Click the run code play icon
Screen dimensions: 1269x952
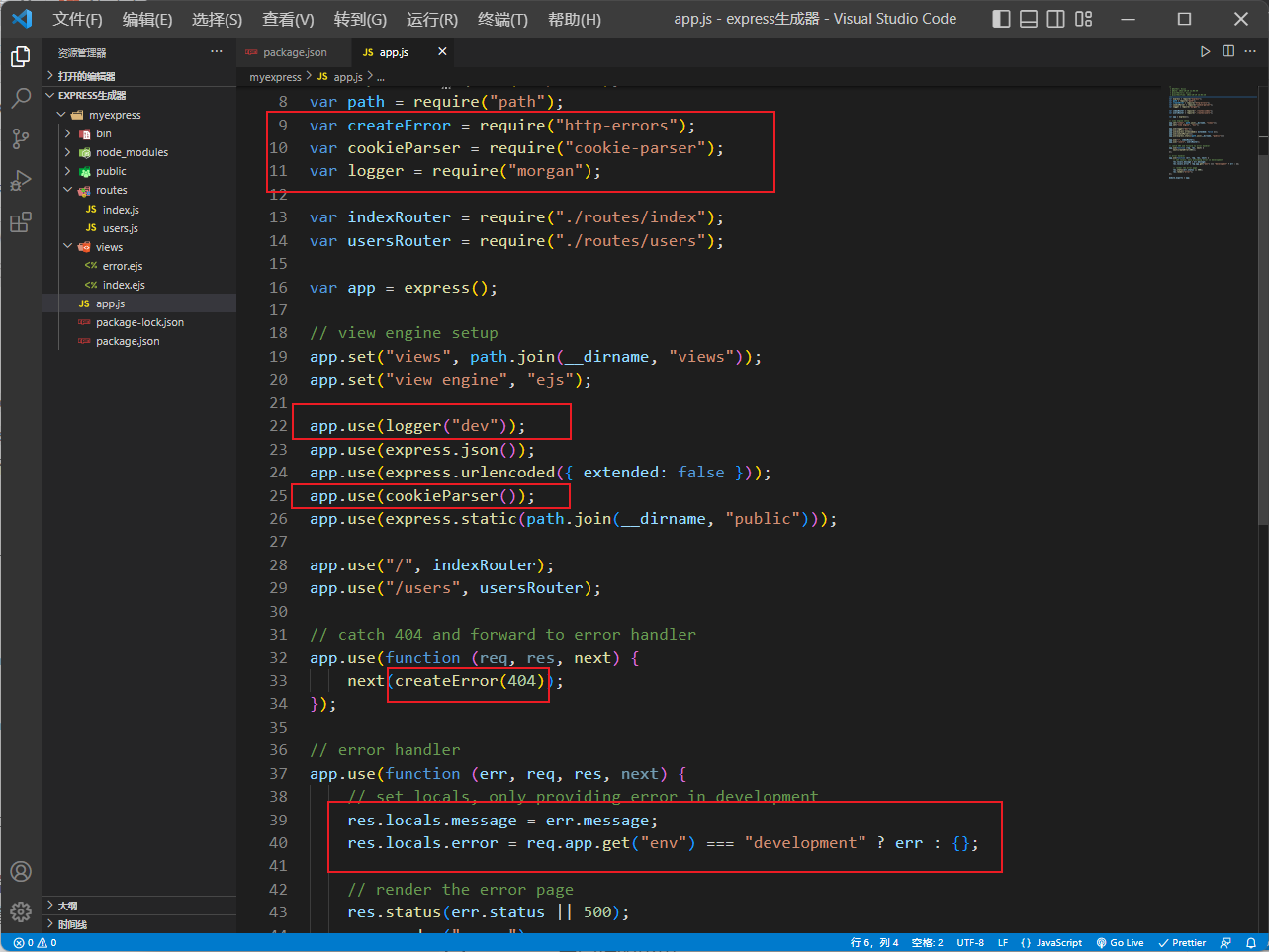(x=1205, y=51)
